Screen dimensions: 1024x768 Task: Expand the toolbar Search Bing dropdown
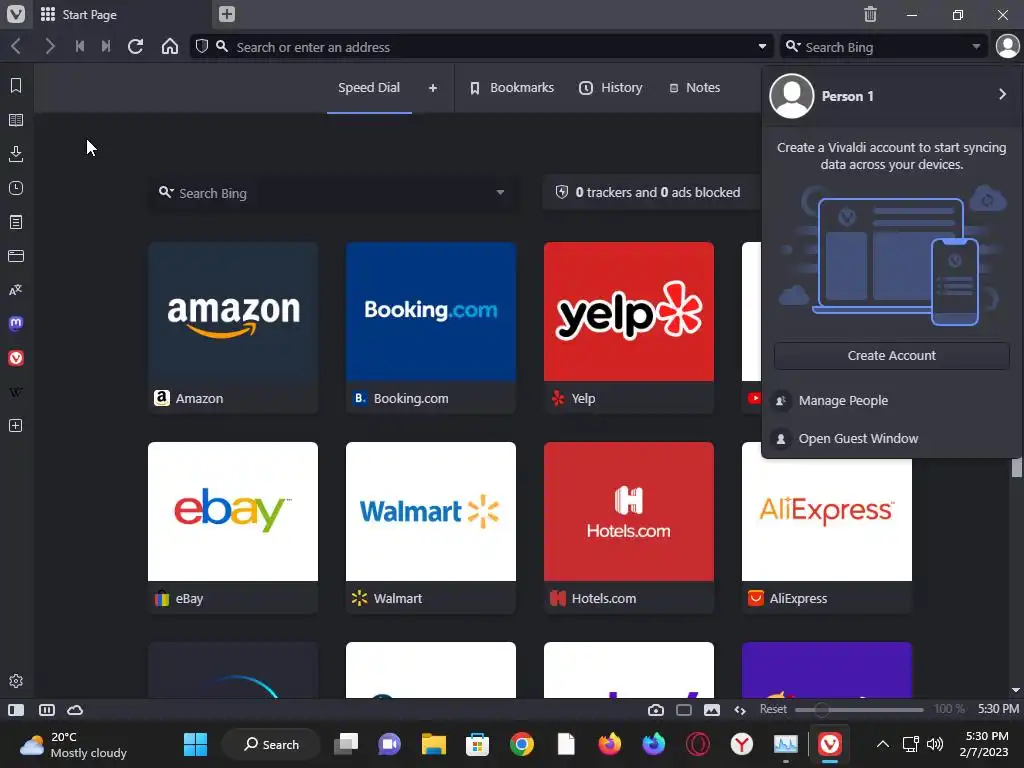(x=976, y=46)
